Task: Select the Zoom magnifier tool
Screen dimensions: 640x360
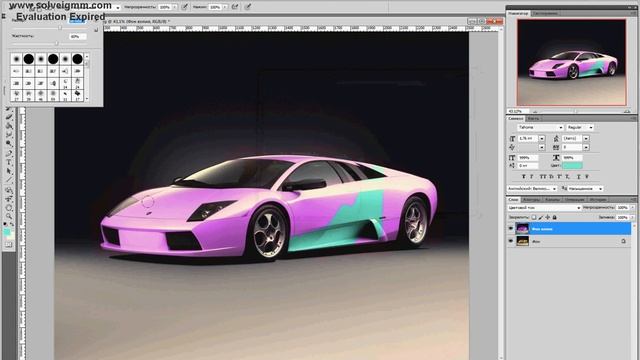Action: coord(9,216)
